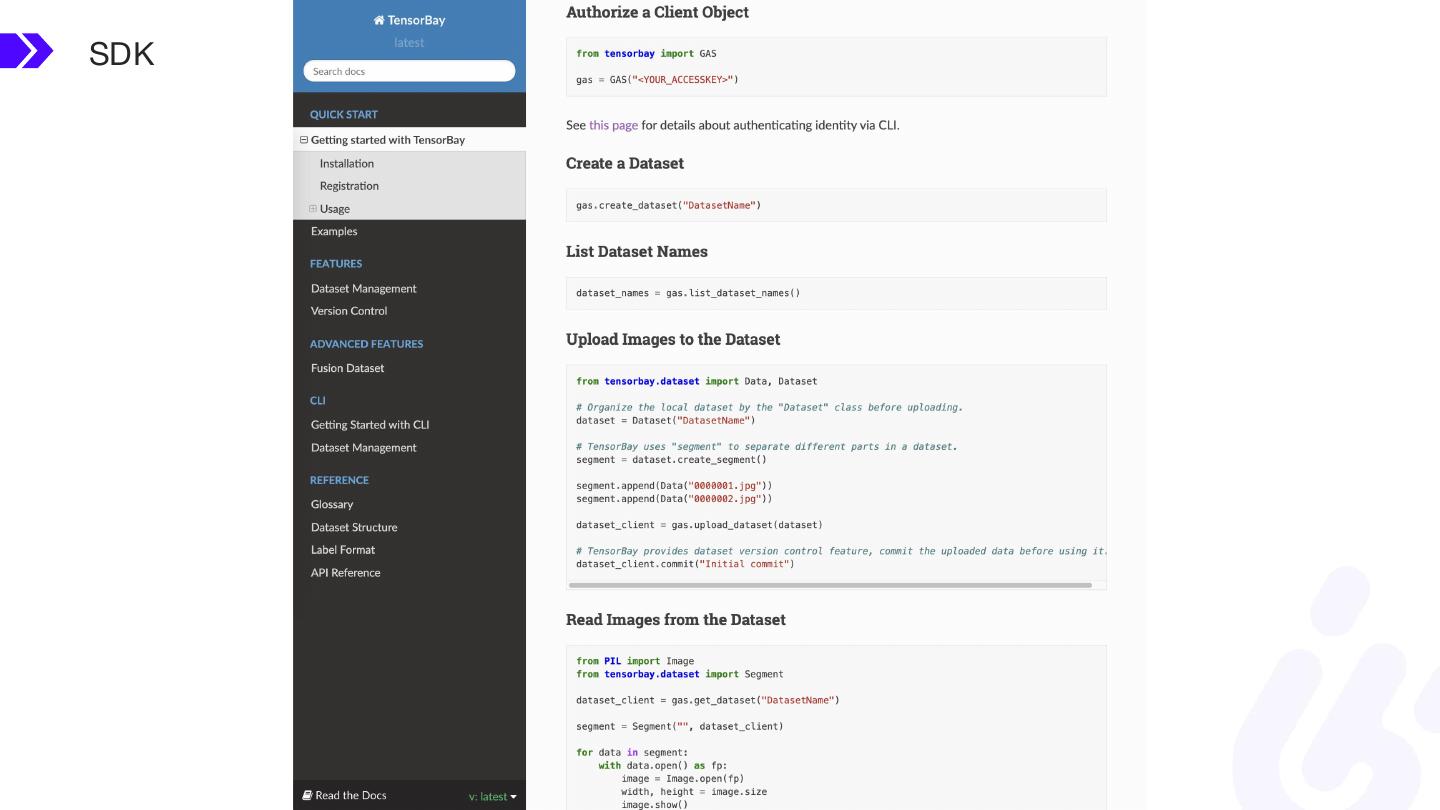Screen dimensions: 1440x810
Task: Click the "image = Image.open(fp)" code line
Action: [x=683, y=779]
